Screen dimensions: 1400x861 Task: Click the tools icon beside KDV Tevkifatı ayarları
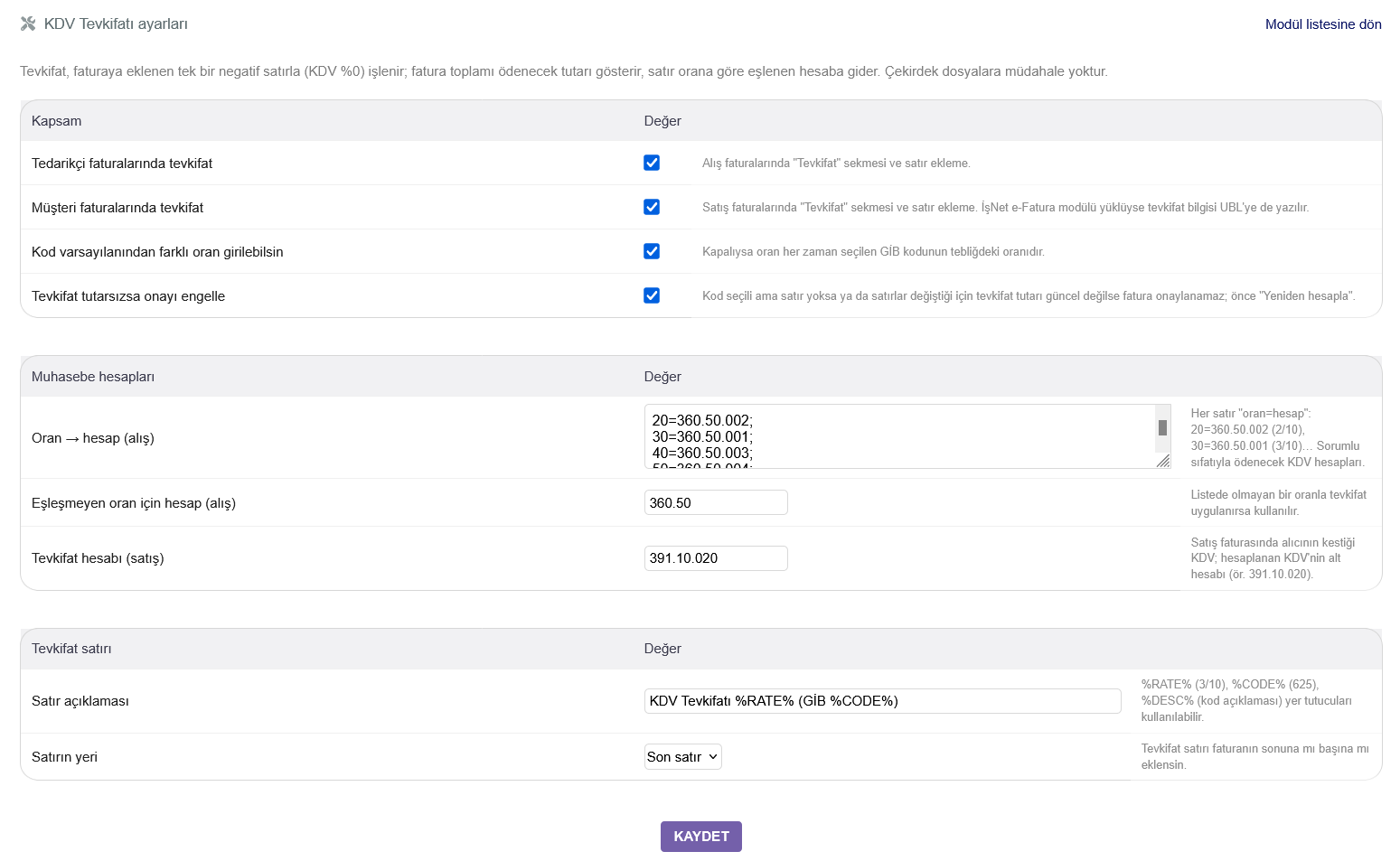(x=28, y=24)
